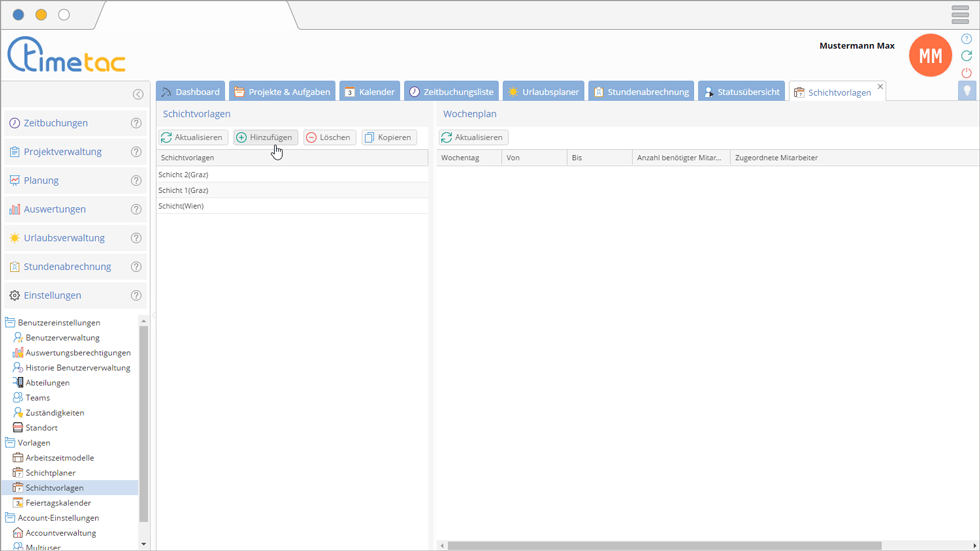Collapse the left sidebar with arrow icon
This screenshot has height=551, width=980.
[138, 94]
